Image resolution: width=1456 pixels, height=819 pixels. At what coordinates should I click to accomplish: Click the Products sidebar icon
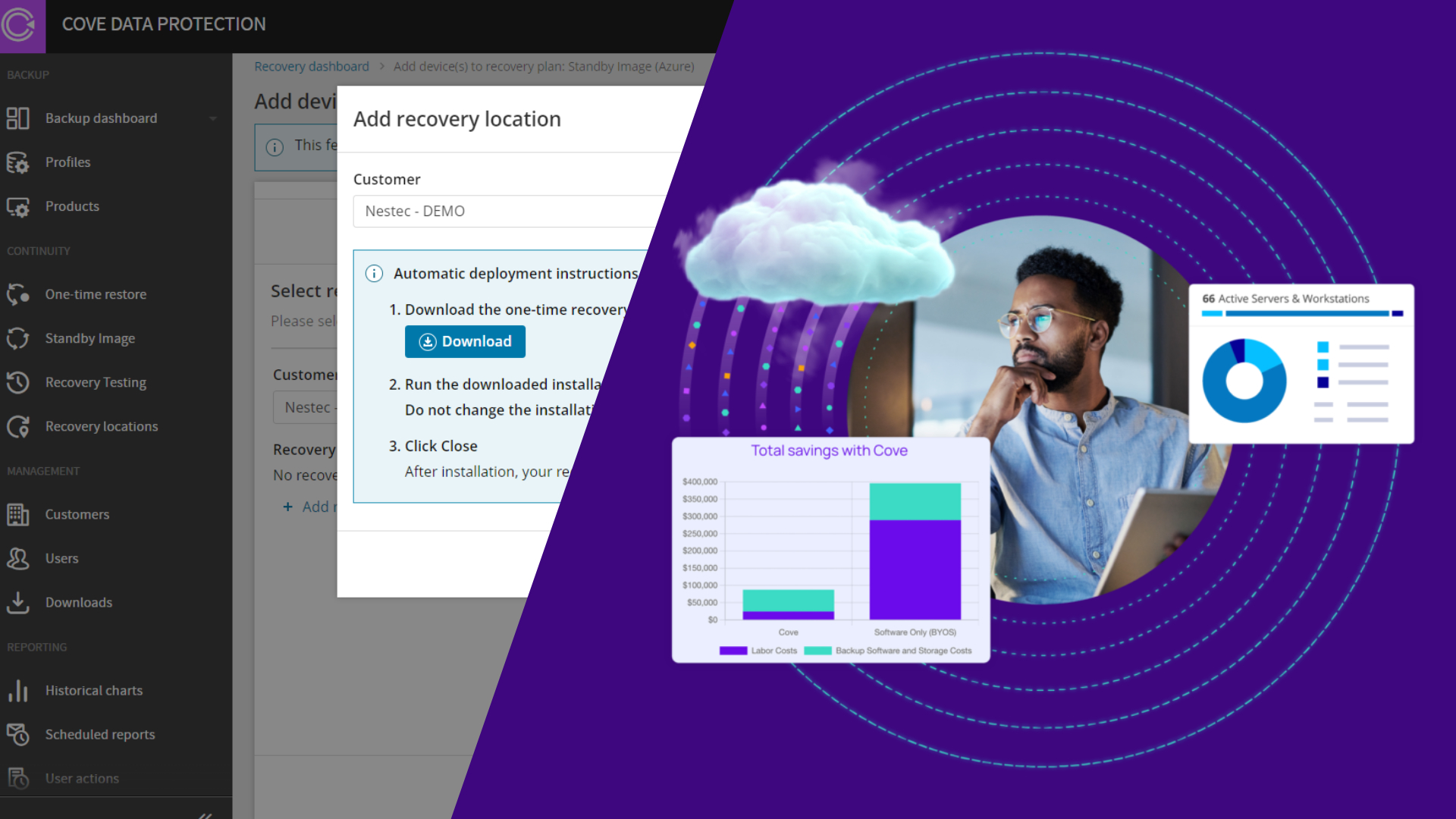pos(17,206)
